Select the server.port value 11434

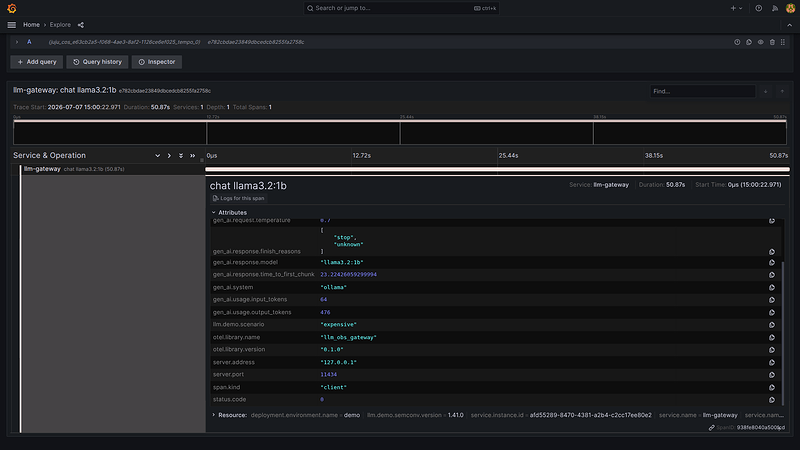(x=329, y=374)
